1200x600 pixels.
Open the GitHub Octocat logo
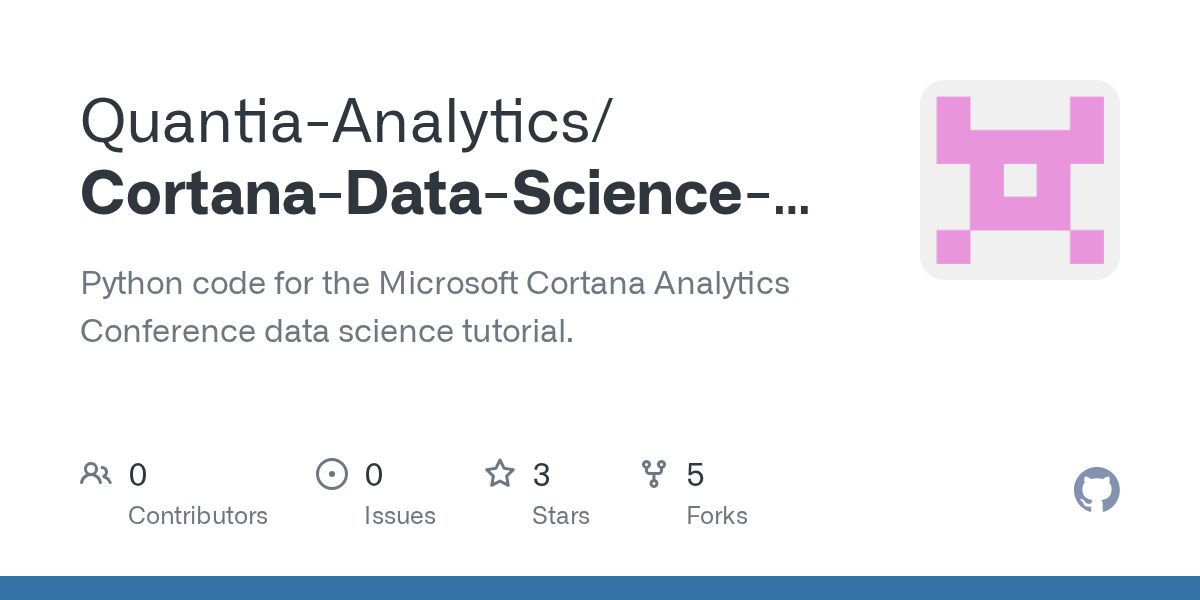coord(1096,490)
